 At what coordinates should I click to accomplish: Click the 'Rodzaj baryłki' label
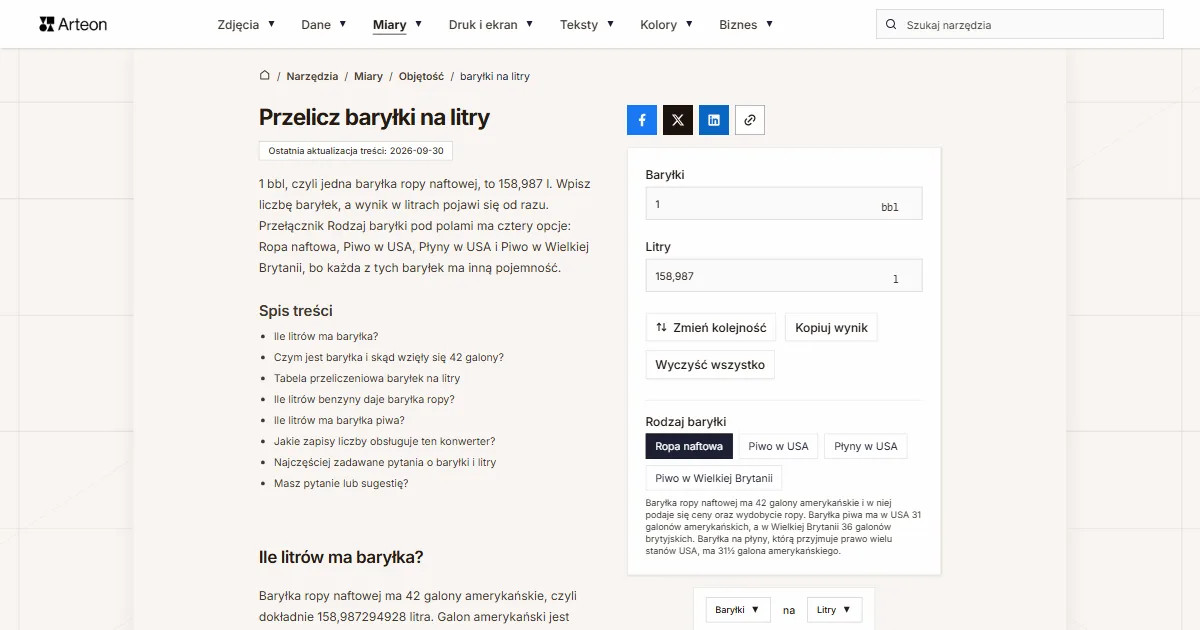tap(686, 422)
